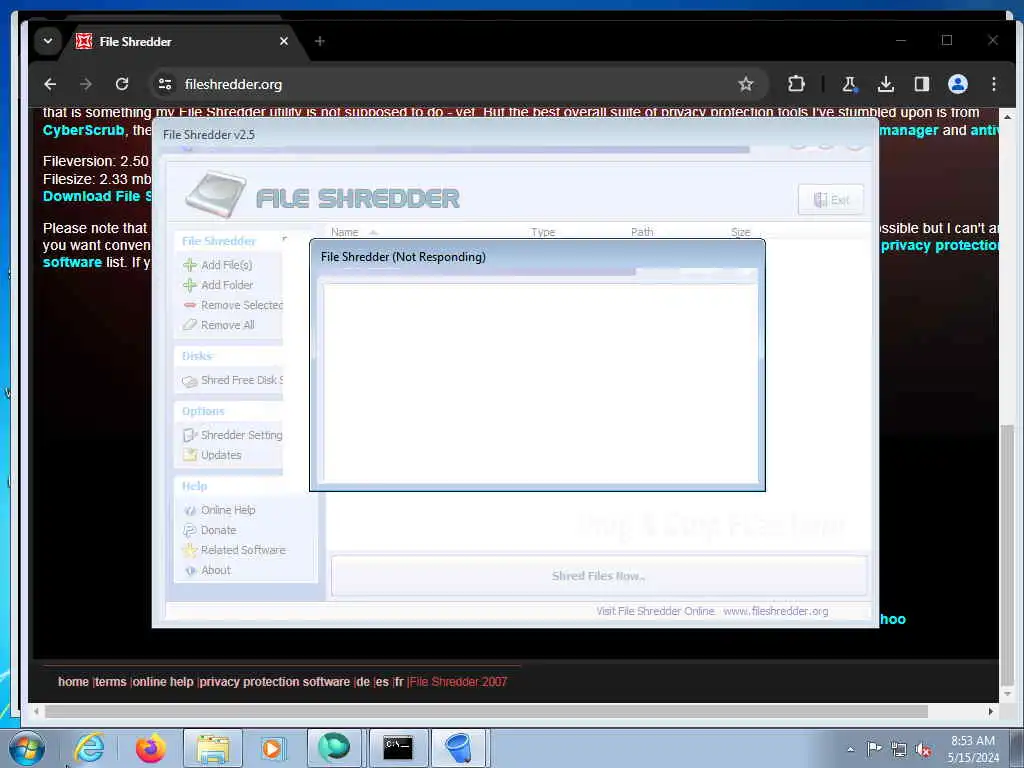Open the browser Extensions puzzle icon
The width and height of the screenshot is (1024, 768).
click(796, 84)
